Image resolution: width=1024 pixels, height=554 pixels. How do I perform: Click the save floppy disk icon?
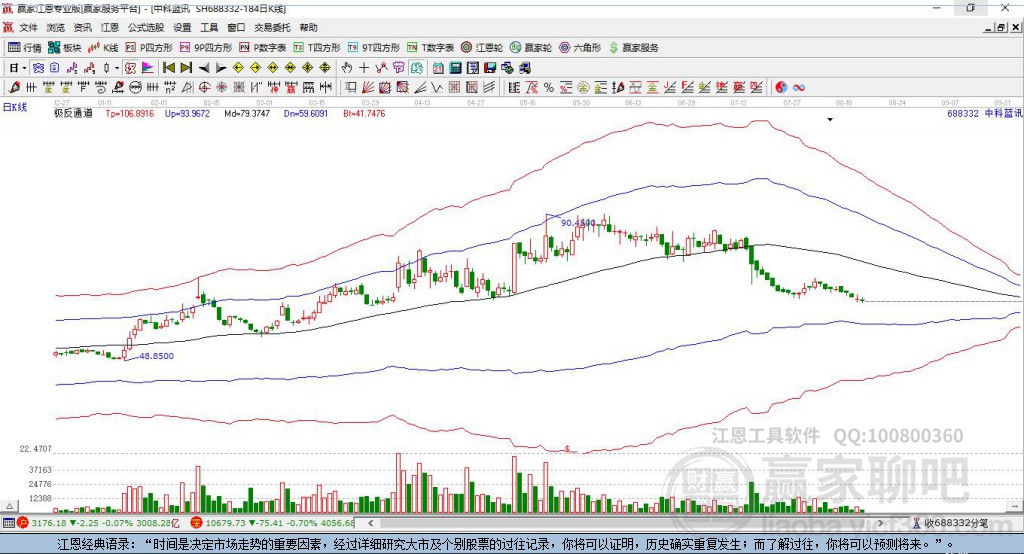[490, 68]
